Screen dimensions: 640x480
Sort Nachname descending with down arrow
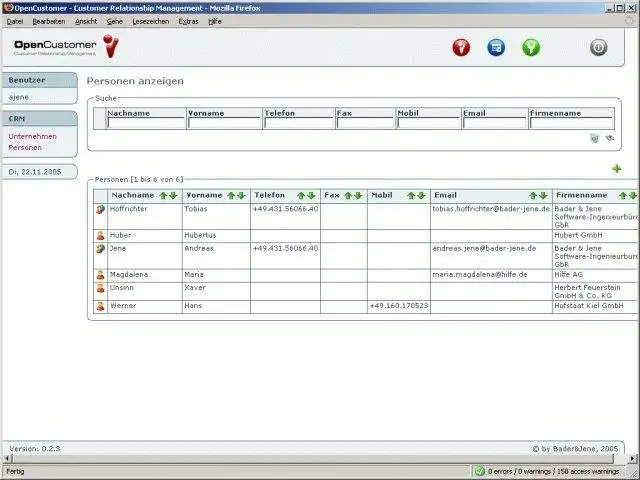coord(173,196)
